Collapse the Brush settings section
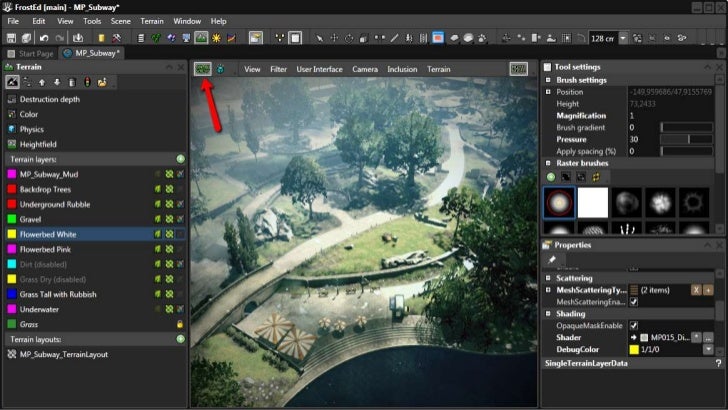728x410 pixels. [x=548, y=80]
